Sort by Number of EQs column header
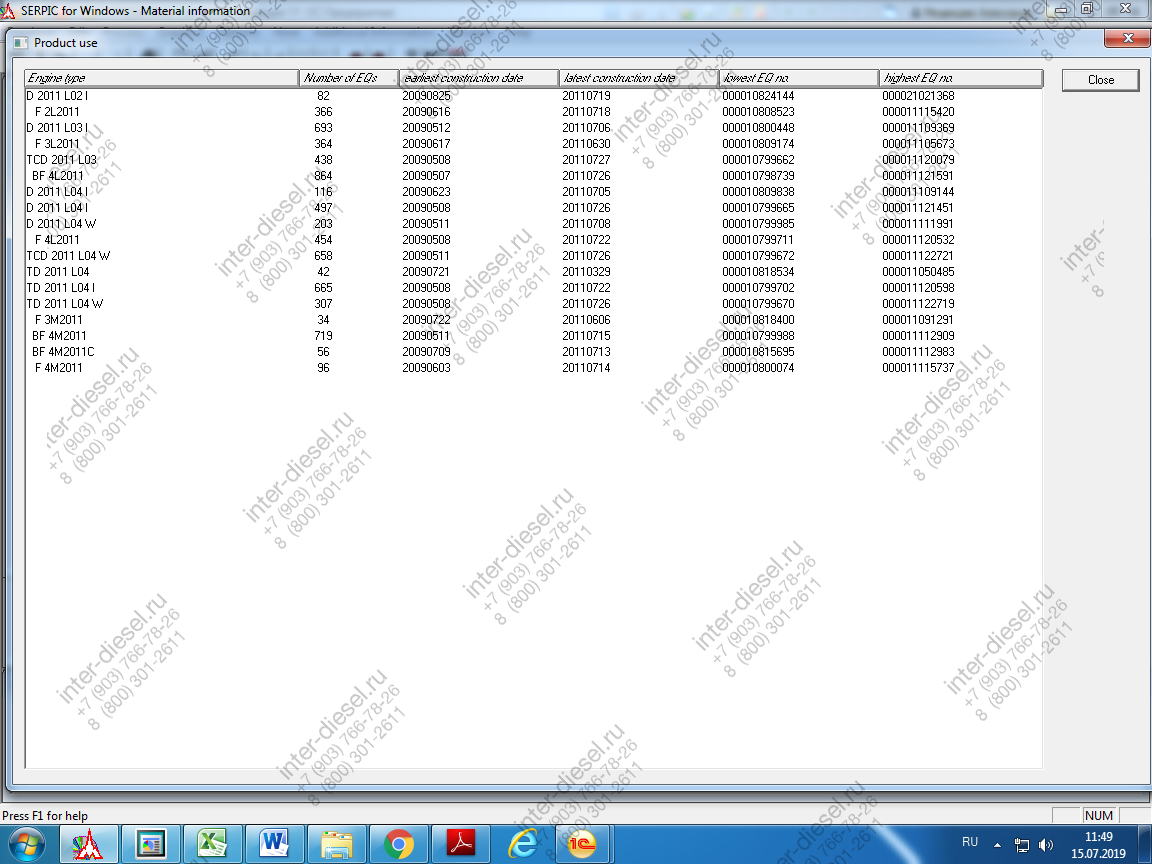1152x864 pixels. pyautogui.click(x=349, y=78)
